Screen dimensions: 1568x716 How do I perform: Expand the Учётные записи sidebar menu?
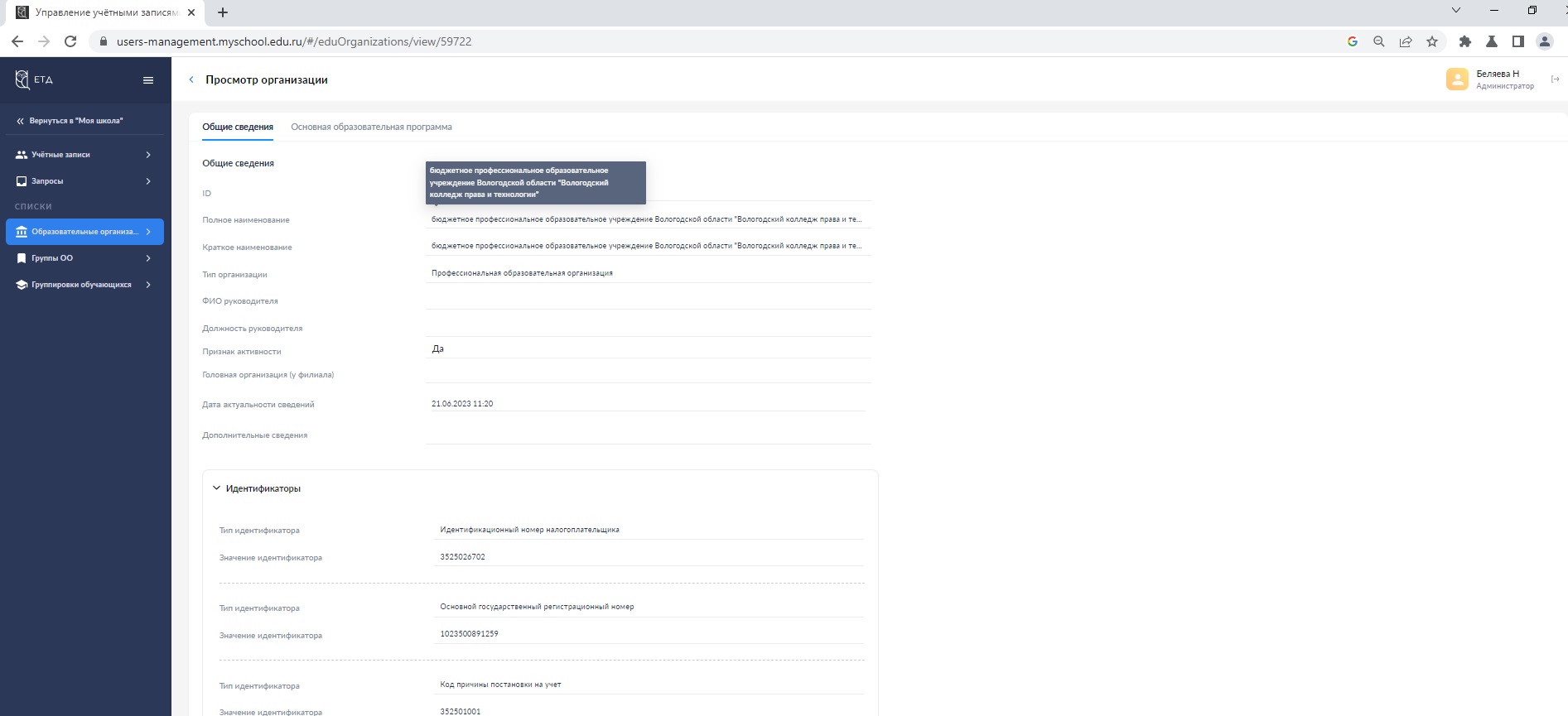84,155
